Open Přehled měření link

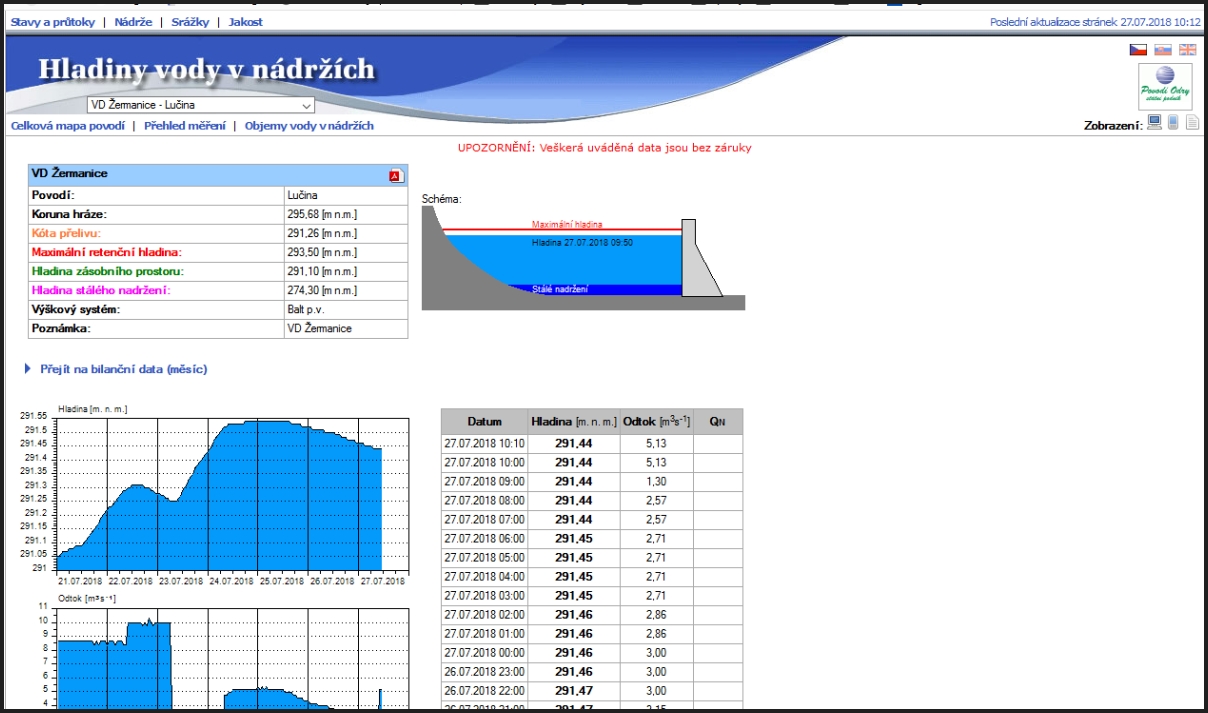coord(184,126)
